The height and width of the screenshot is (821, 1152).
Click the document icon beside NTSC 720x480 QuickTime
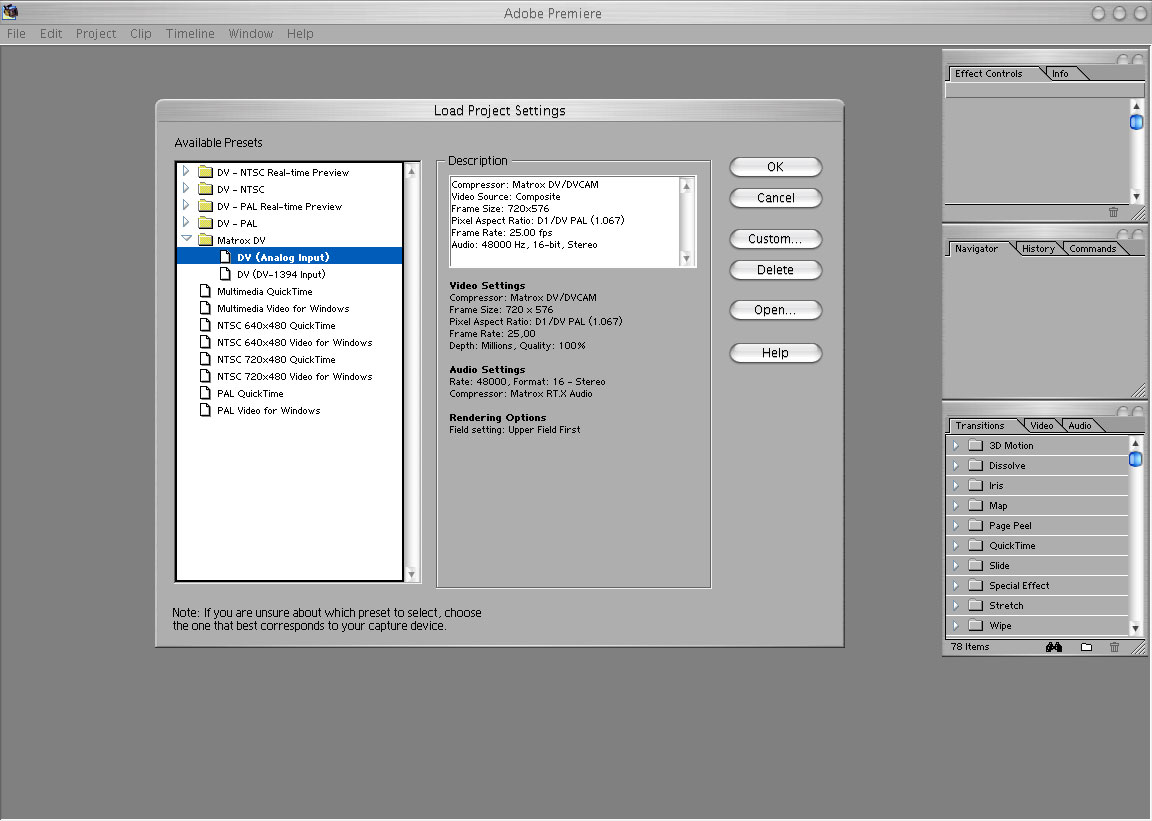tap(206, 359)
